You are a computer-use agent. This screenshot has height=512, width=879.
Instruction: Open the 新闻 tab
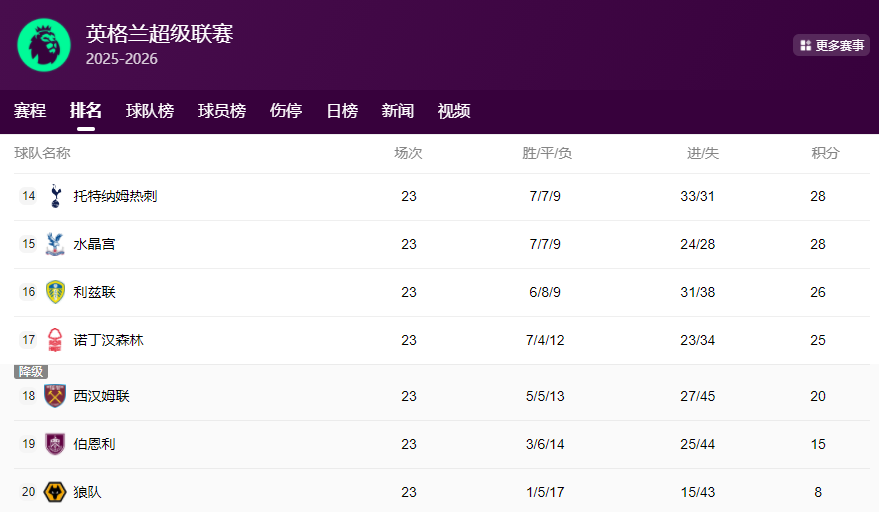click(398, 111)
